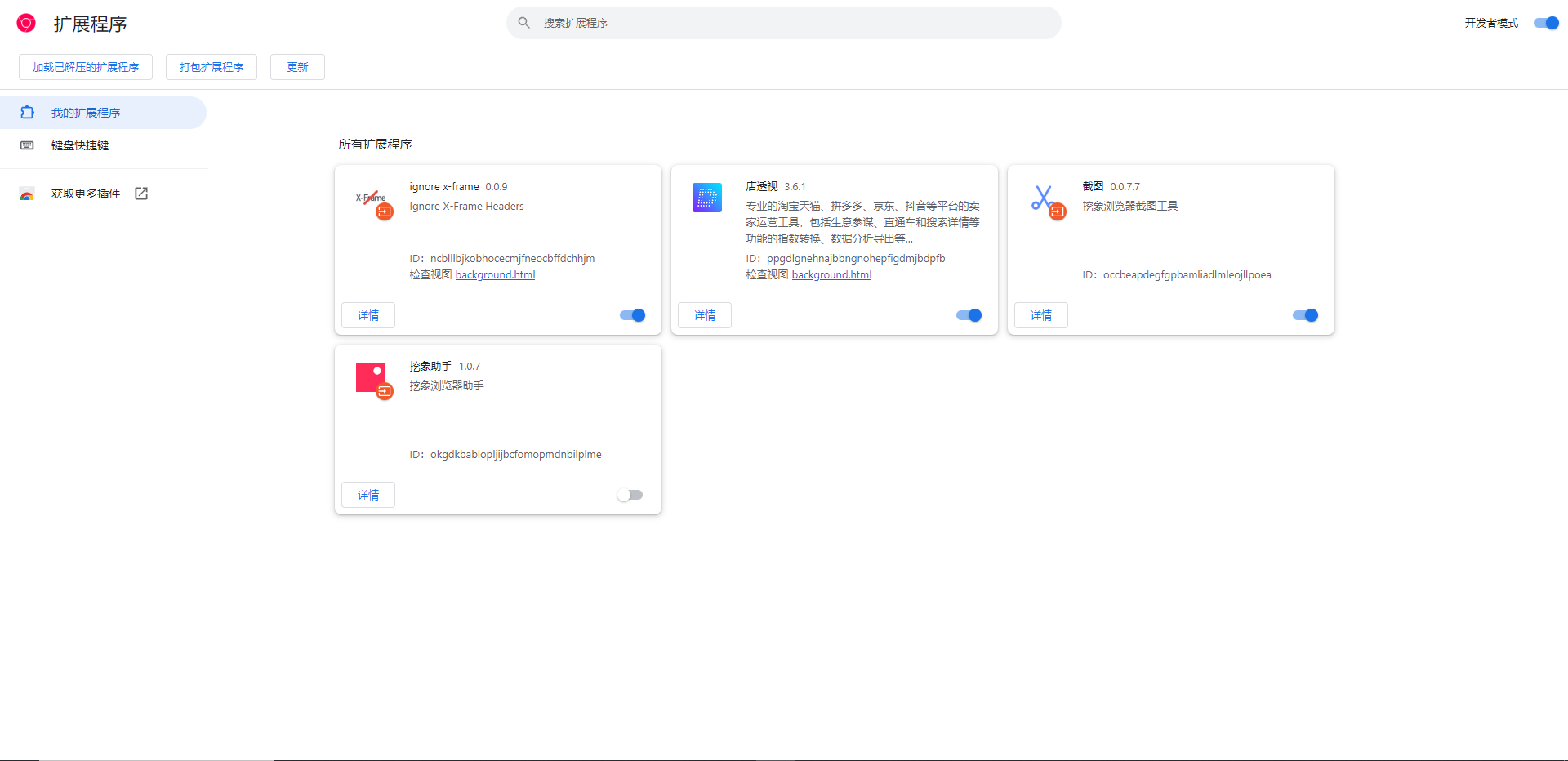Viewport: 1568px width, 761px height.
Task: Click the browser logo beside 扩展程序 title
Action: (26, 23)
